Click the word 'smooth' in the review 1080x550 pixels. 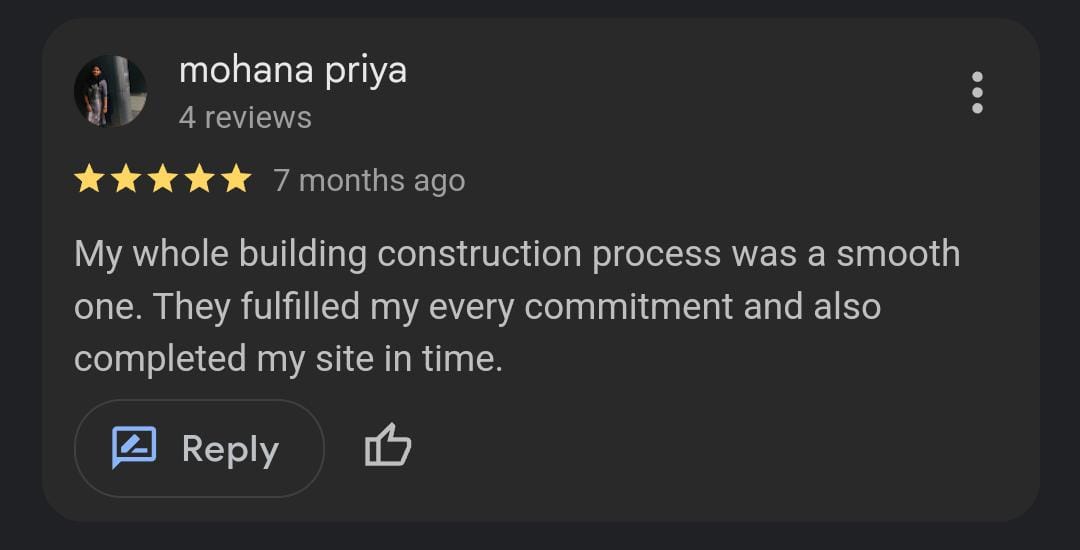pyautogui.click(x=897, y=254)
